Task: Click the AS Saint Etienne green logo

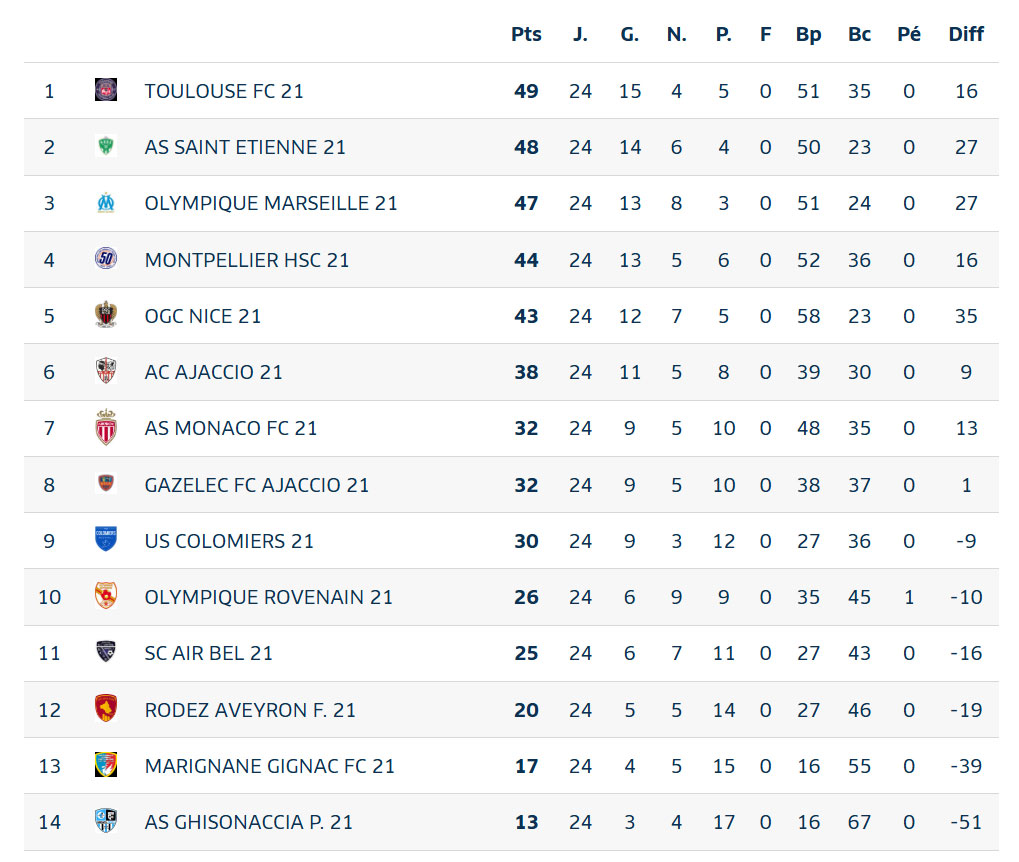Action: point(106,146)
